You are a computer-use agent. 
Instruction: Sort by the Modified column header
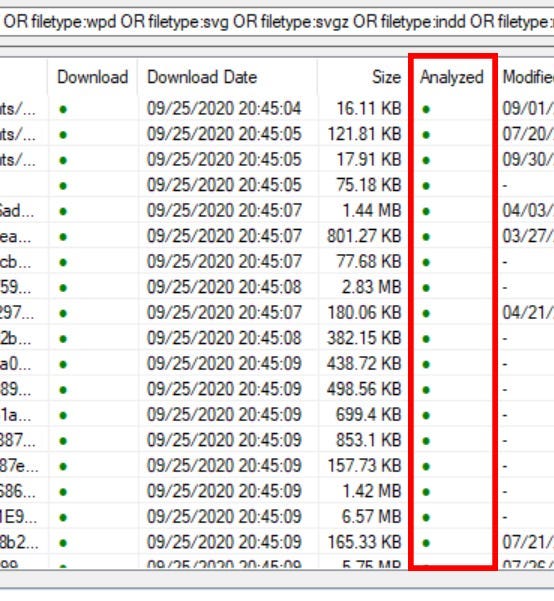point(528,77)
